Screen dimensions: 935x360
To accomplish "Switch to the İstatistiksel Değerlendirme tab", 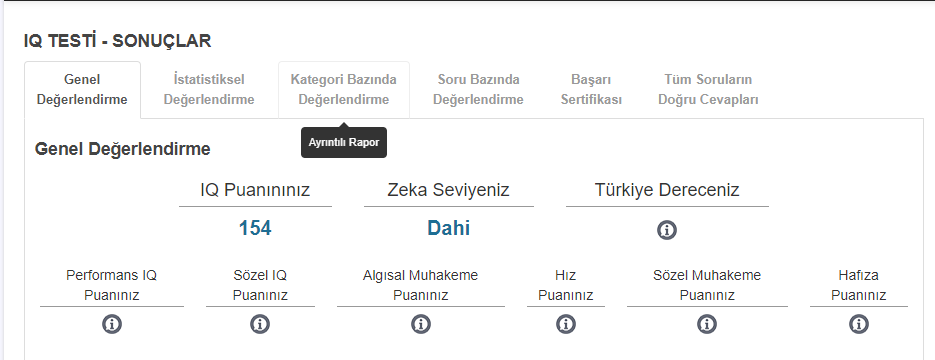I will tap(209, 89).
